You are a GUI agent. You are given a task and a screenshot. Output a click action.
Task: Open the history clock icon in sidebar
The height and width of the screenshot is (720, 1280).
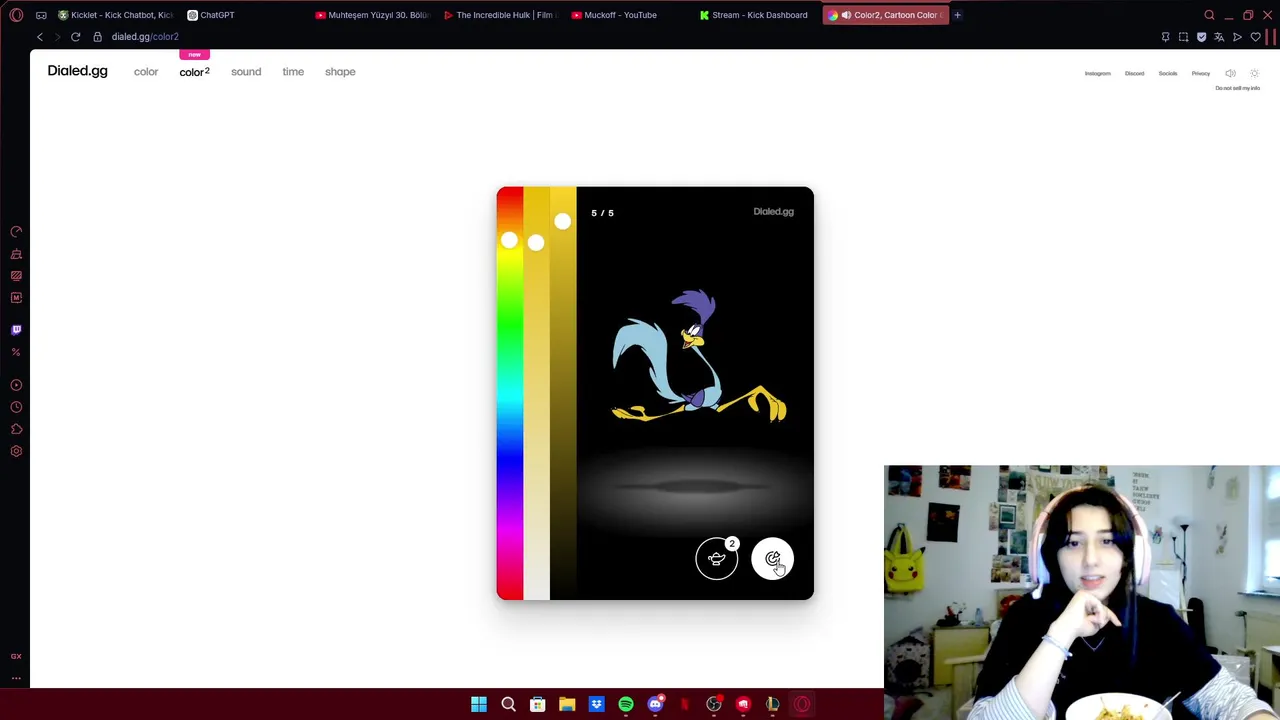click(x=16, y=407)
